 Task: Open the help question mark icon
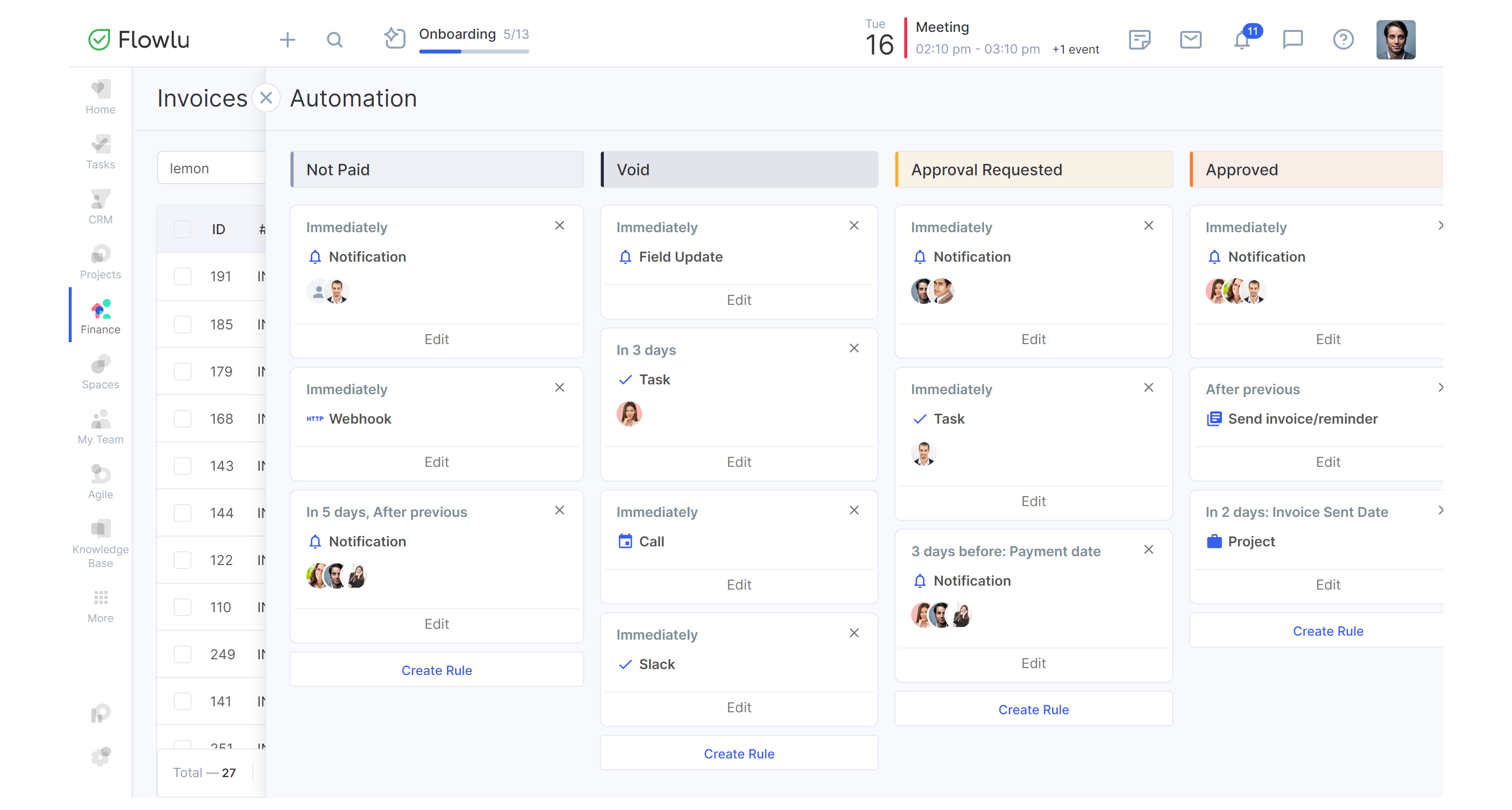click(x=1344, y=40)
